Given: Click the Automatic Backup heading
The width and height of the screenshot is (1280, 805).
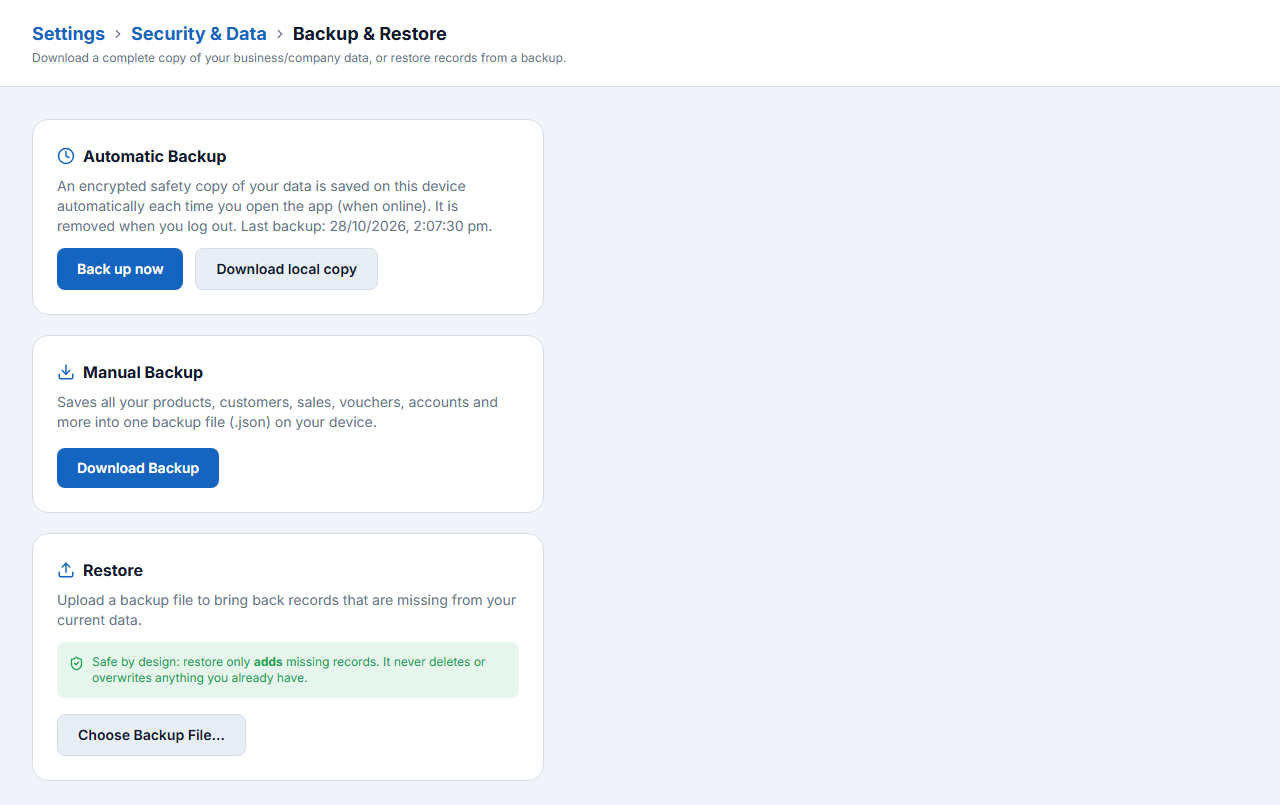Looking at the screenshot, I should click(155, 156).
